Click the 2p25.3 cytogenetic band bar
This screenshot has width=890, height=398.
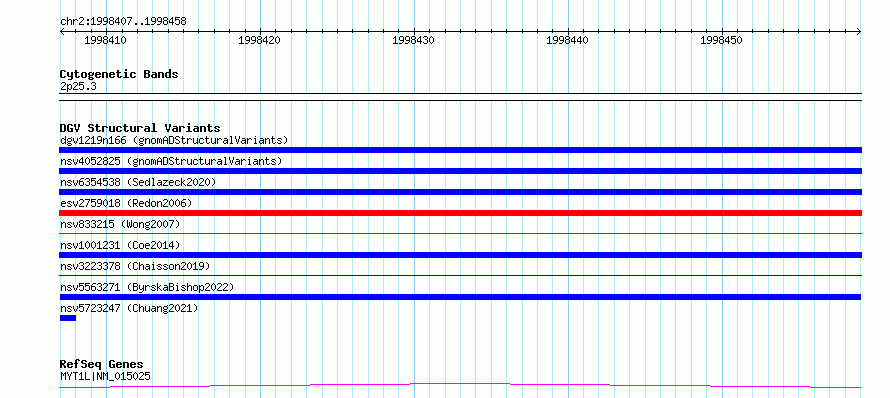(460, 97)
